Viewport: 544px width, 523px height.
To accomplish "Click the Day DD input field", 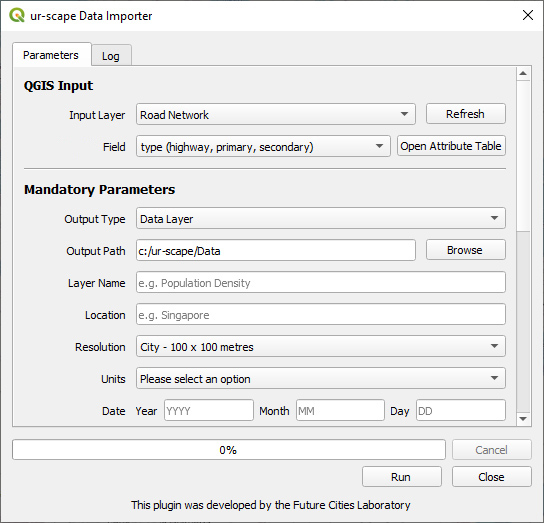I will tap(461, 410).
